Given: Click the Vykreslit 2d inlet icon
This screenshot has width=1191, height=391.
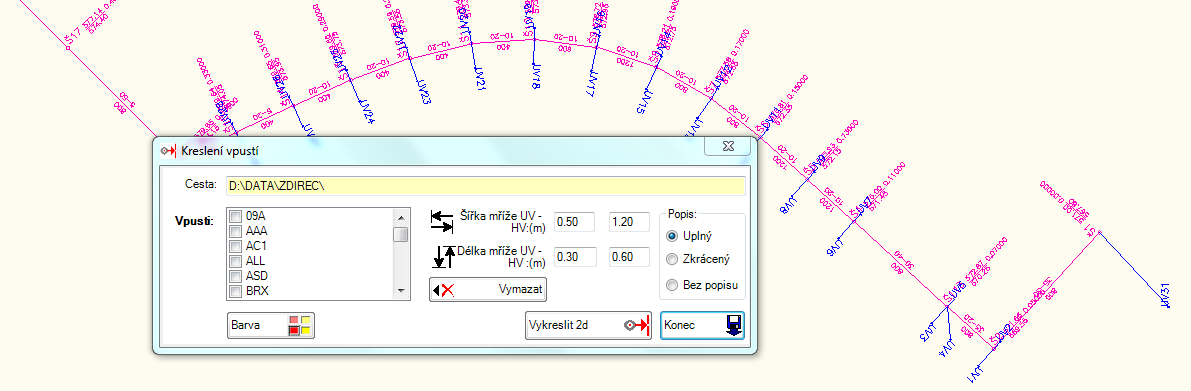Looking at the screenshot, I should tap(637, 325).
